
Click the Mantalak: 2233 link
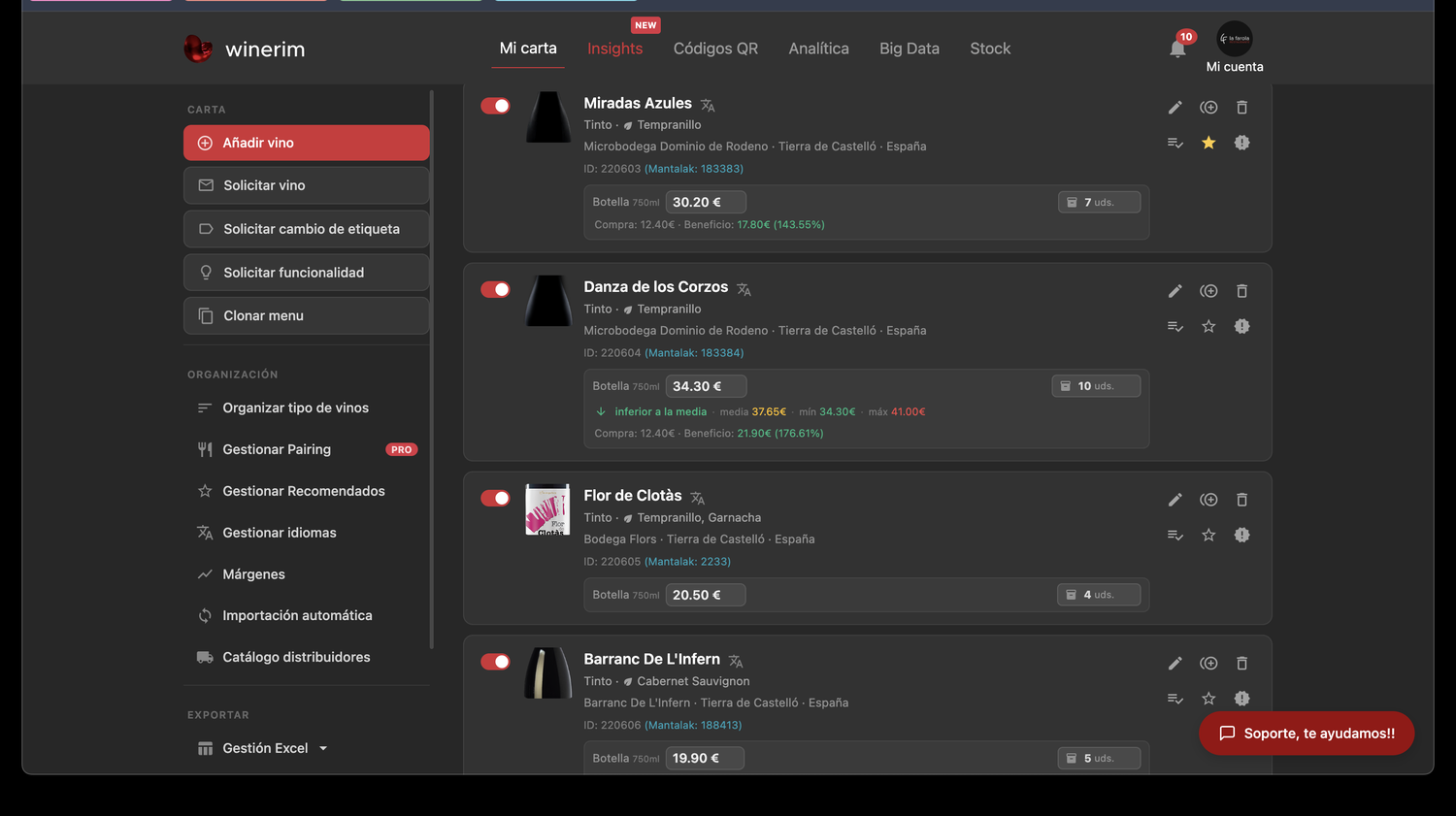tap(687, 562)
